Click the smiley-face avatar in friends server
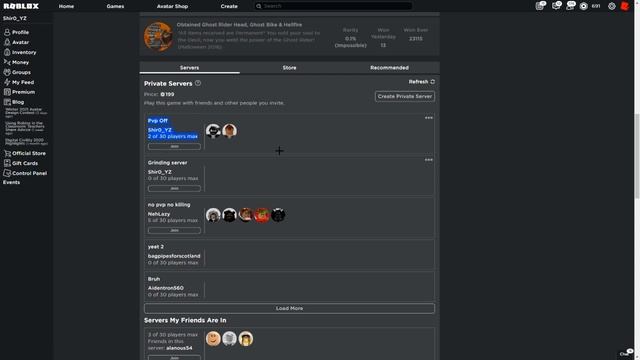640x360 pixels. [213, 338]
